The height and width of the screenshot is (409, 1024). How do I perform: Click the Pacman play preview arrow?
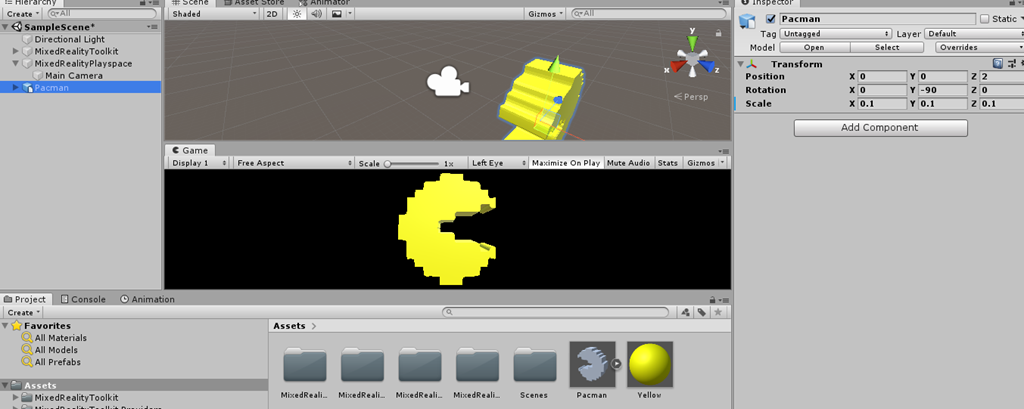point(617,364)
